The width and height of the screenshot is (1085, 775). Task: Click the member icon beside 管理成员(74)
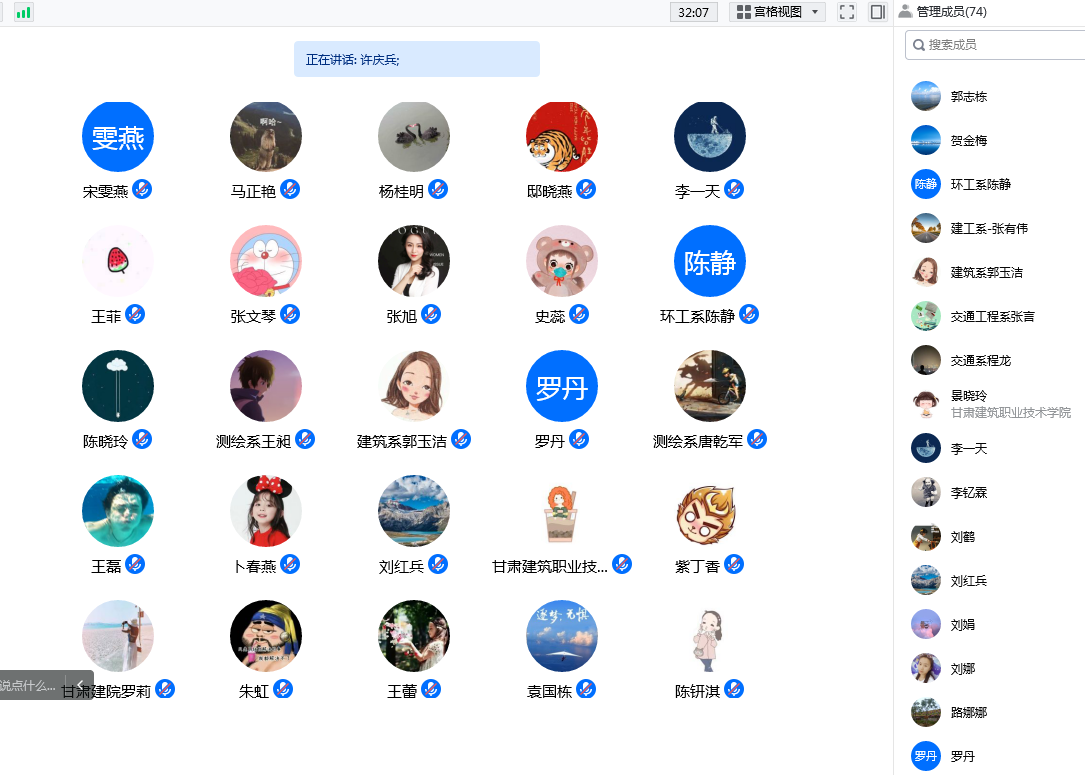pyautogui.click(x=905, y=12)
